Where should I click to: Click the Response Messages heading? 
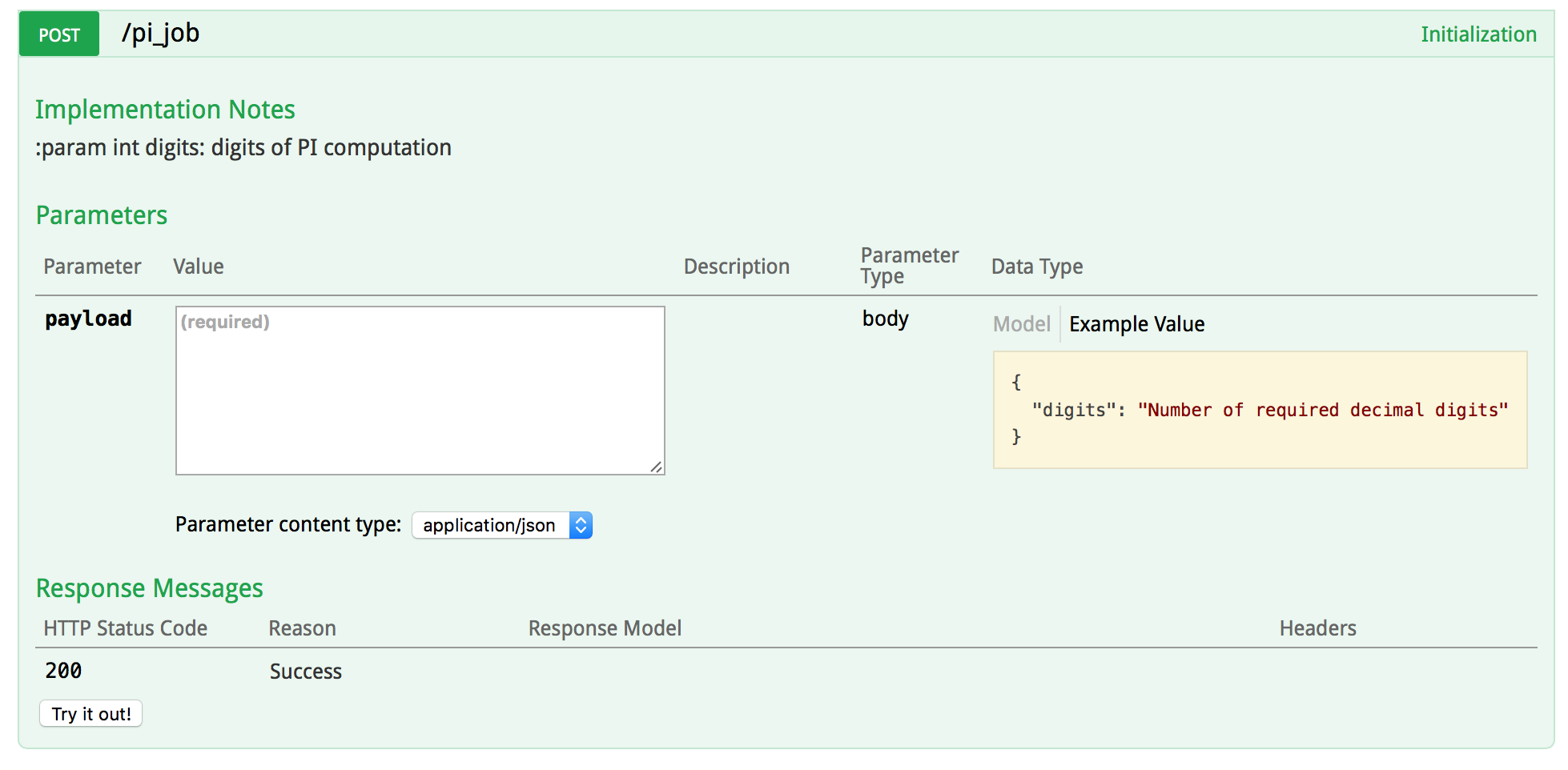tap(150, 588)
